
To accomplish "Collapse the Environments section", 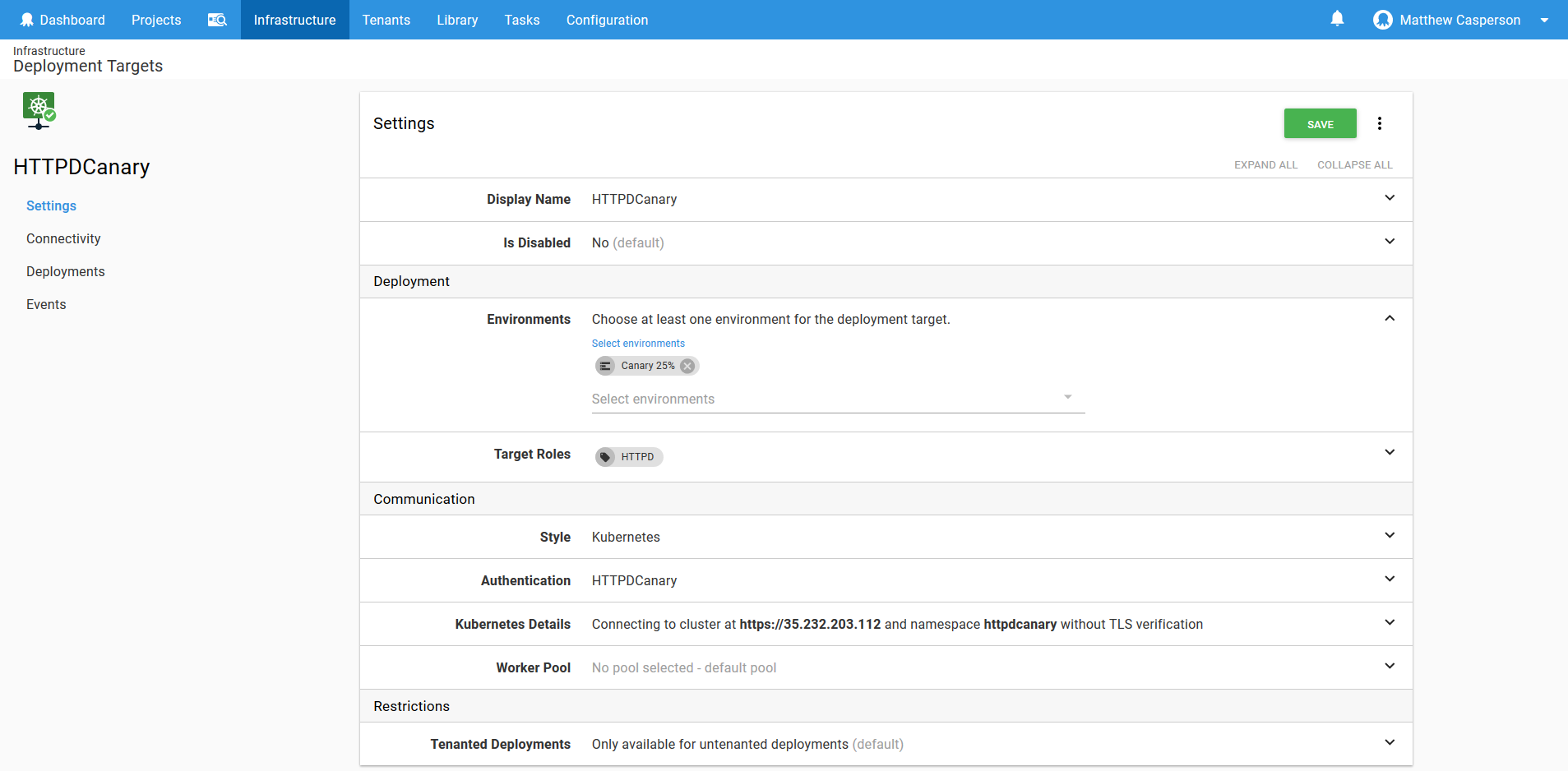I will coord(1389,318).
